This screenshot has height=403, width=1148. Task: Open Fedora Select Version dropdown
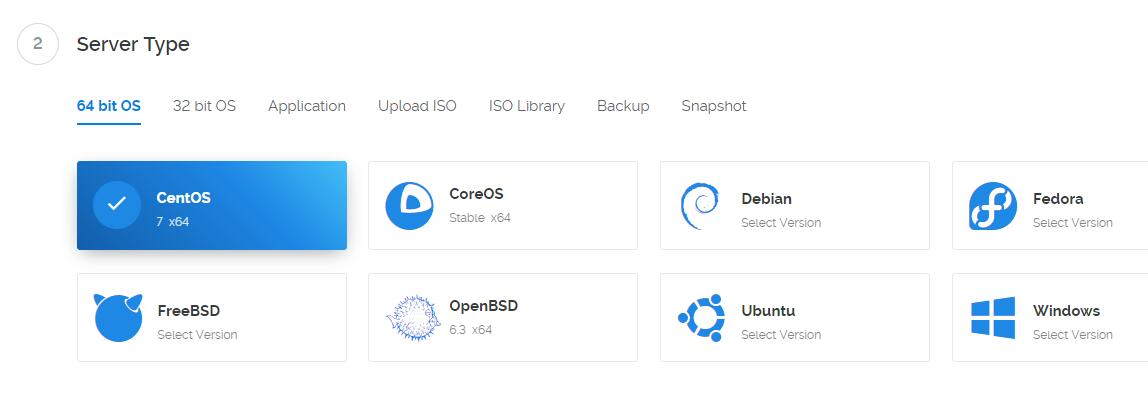pyautogui.click(x=1073, y=223)
